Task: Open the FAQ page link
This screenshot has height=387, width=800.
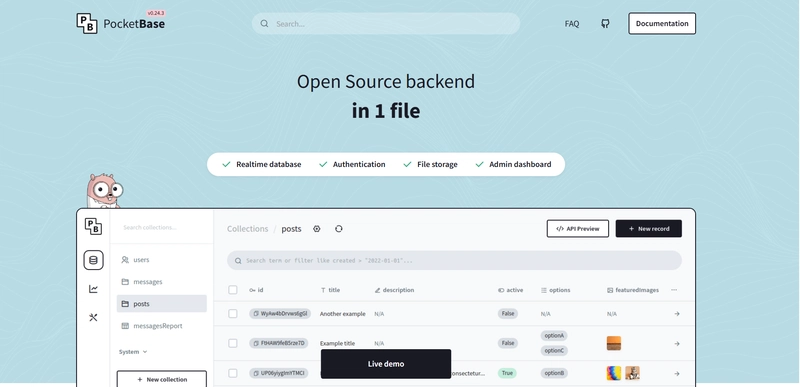Action: pos(572,23)
